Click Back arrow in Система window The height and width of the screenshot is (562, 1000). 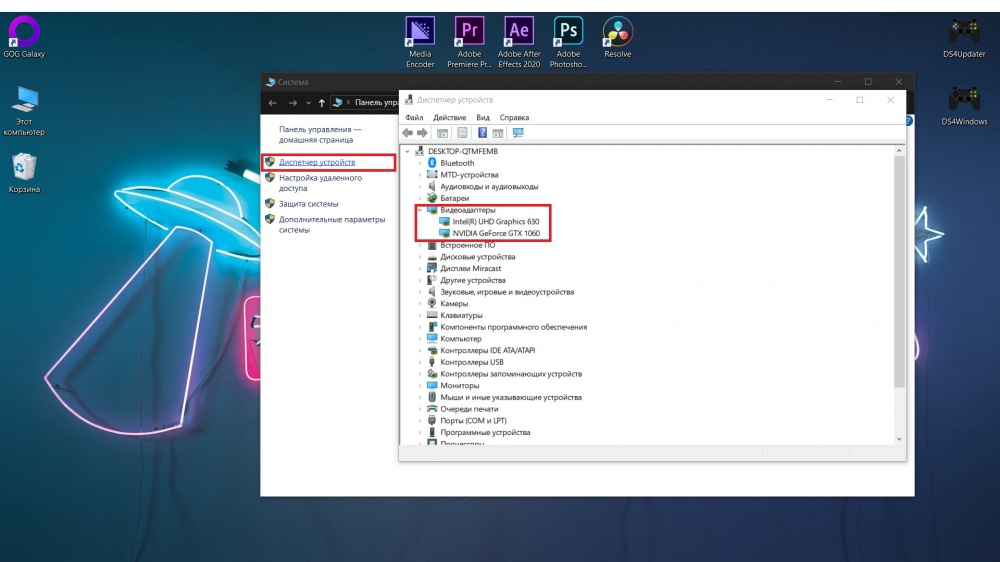pyautogui.click(x=273, y=103)
